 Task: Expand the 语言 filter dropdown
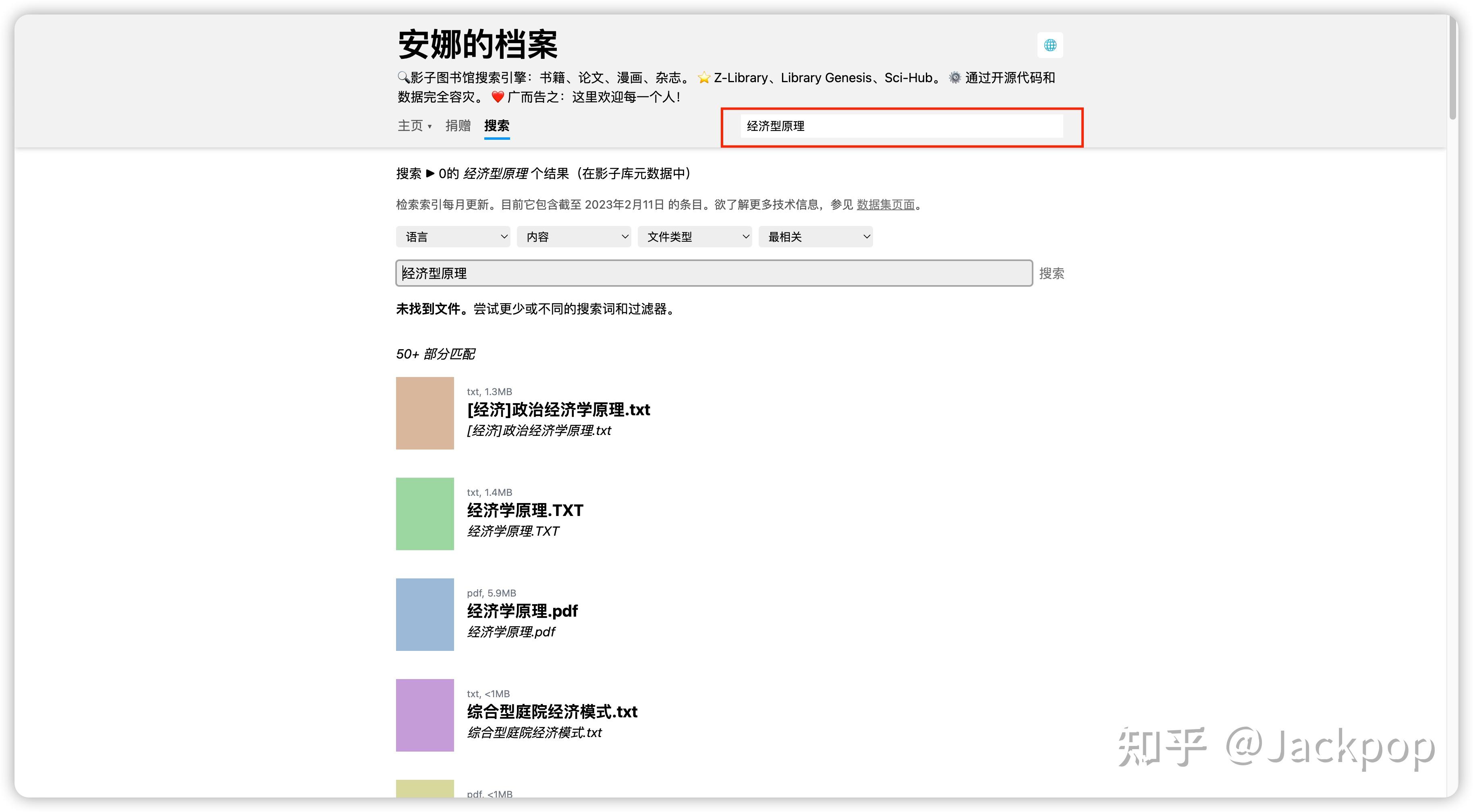coord(452,236)
